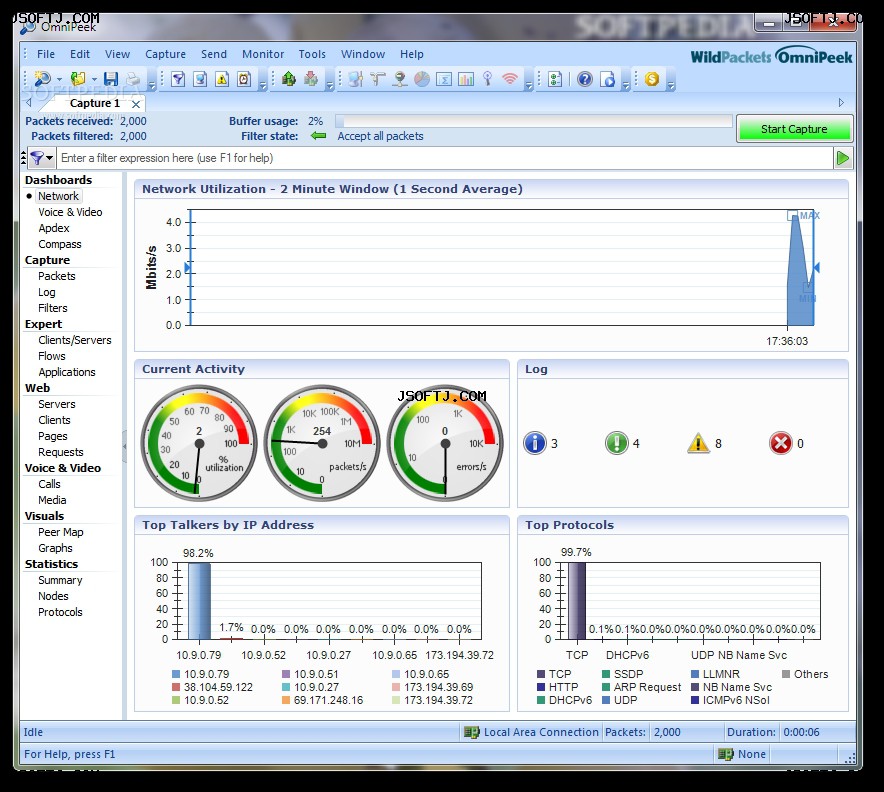Click the filter expression input field
Viewport: 884px width, 792px height.
click(444, 158)
